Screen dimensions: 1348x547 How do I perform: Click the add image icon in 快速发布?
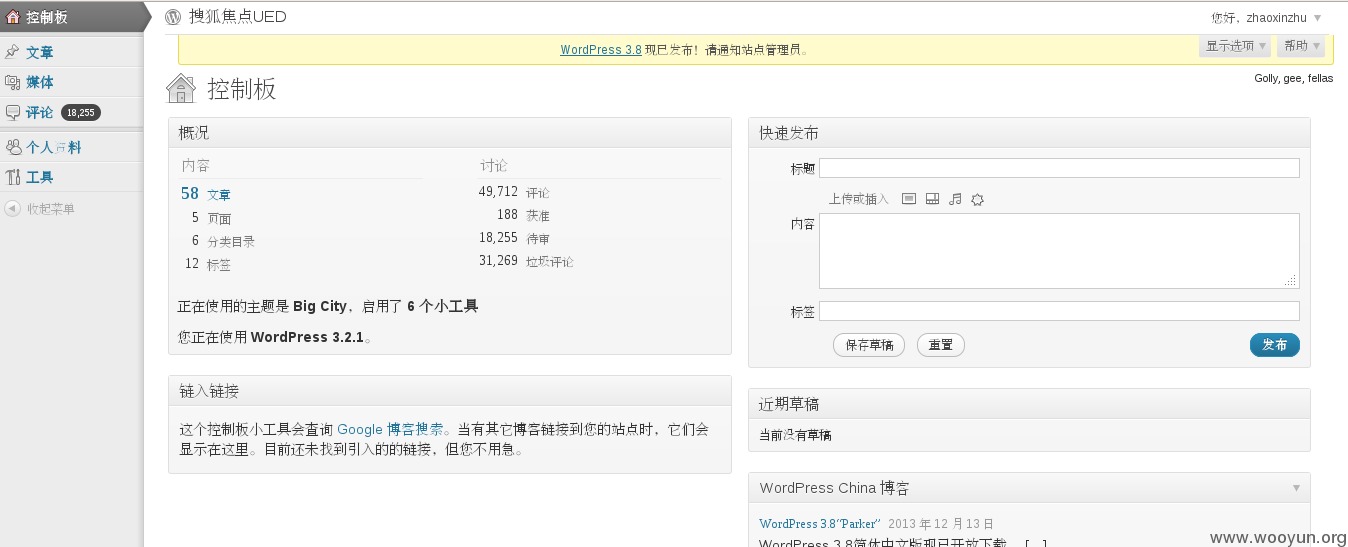click(909, 199)
